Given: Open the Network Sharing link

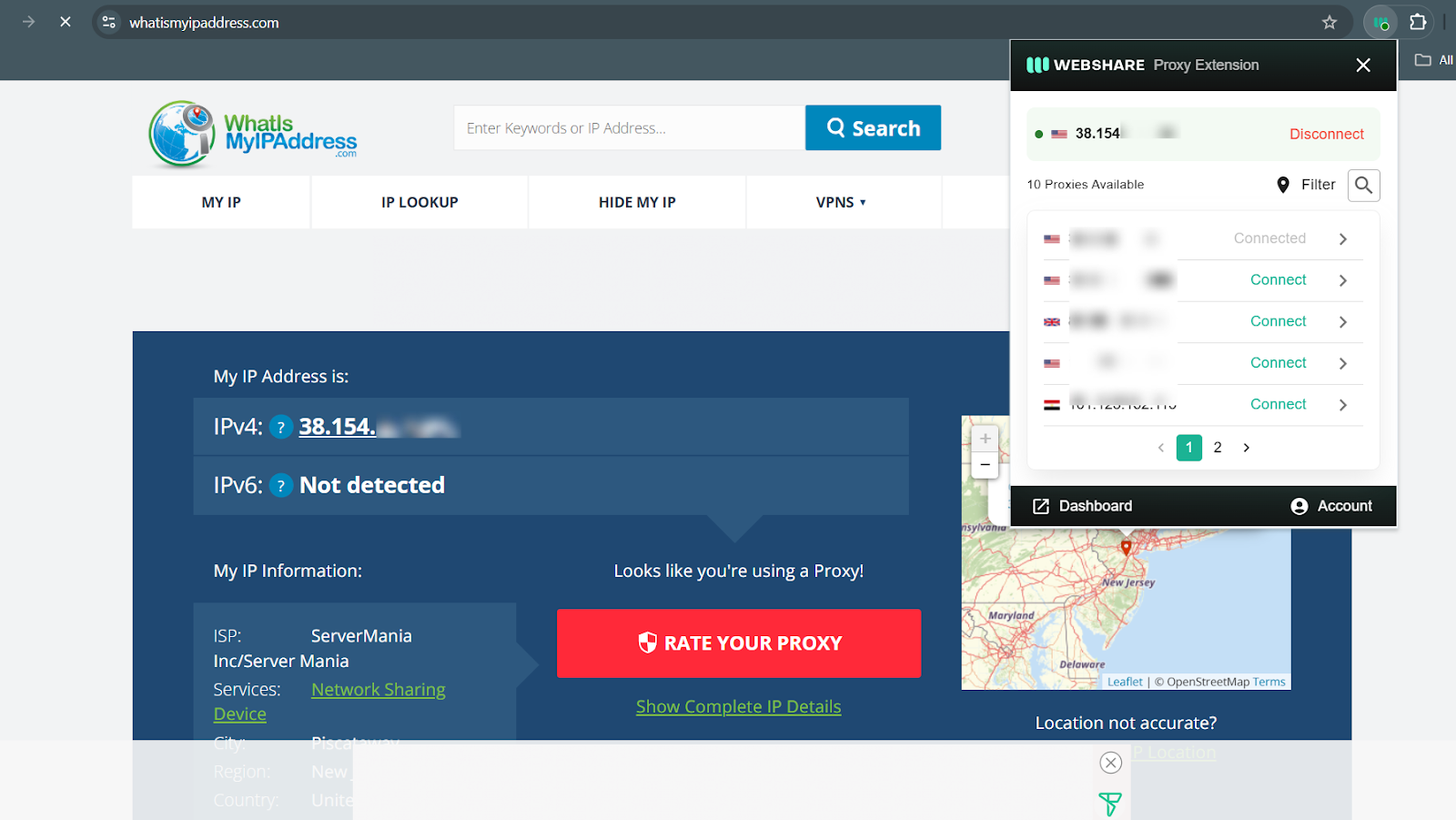Looking at the screenshot, I should pos(379,690).
